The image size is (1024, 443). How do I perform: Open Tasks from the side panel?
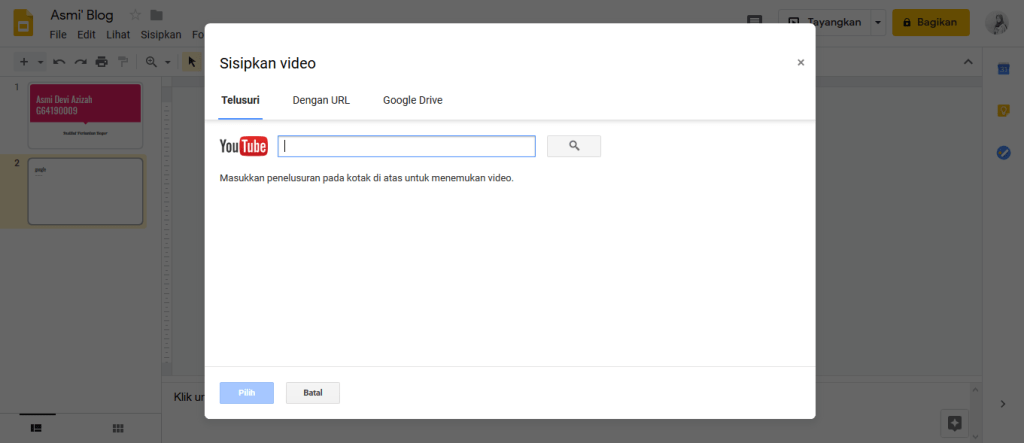click(1003, 153)
